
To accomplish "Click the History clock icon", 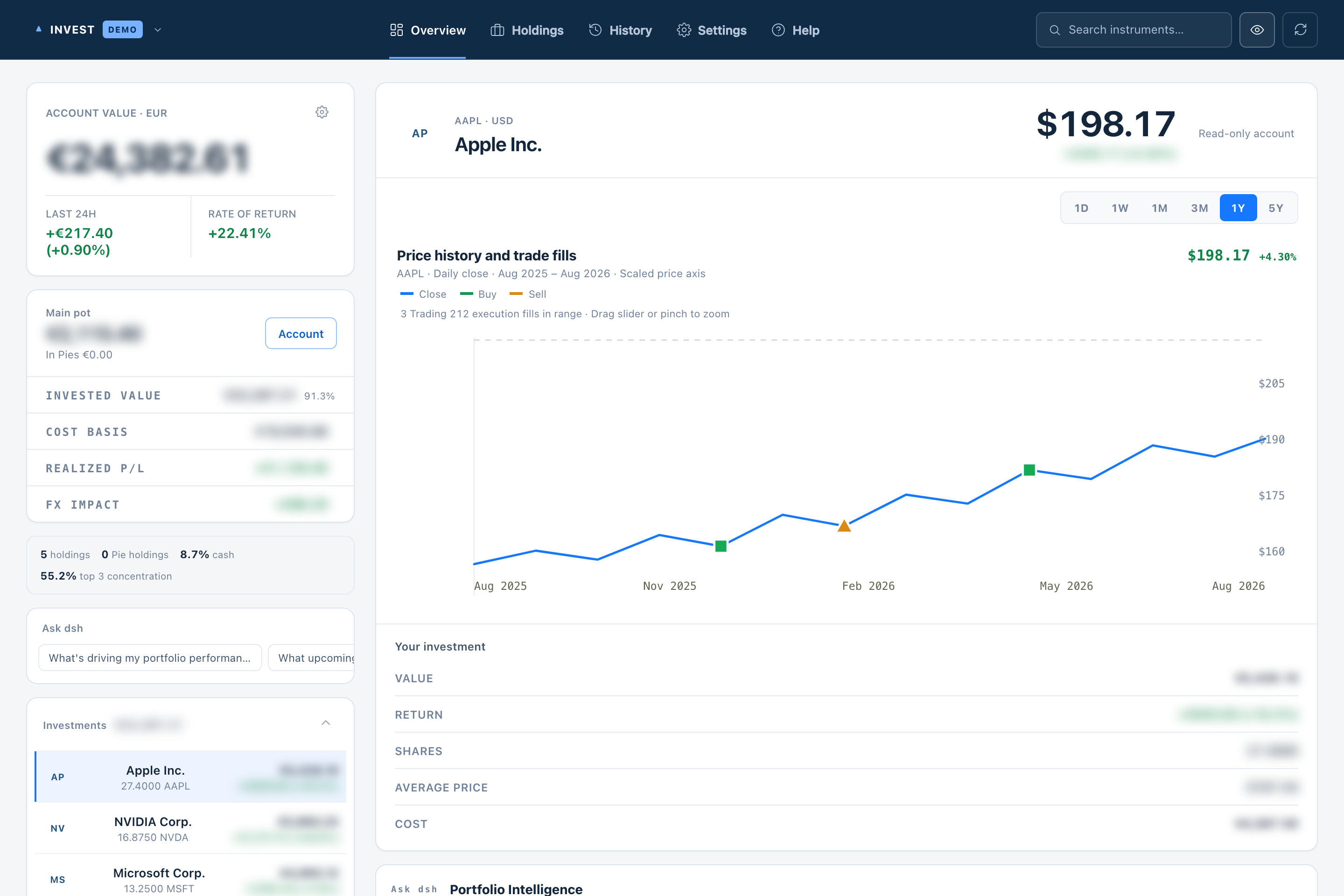I will point(595,30).
